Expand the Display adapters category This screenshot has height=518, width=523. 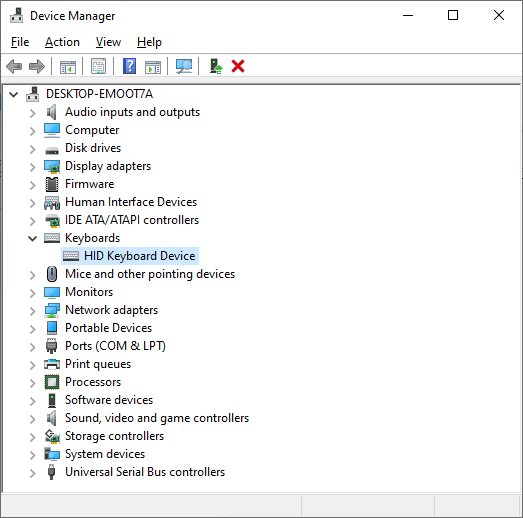[x=32, y=167]
